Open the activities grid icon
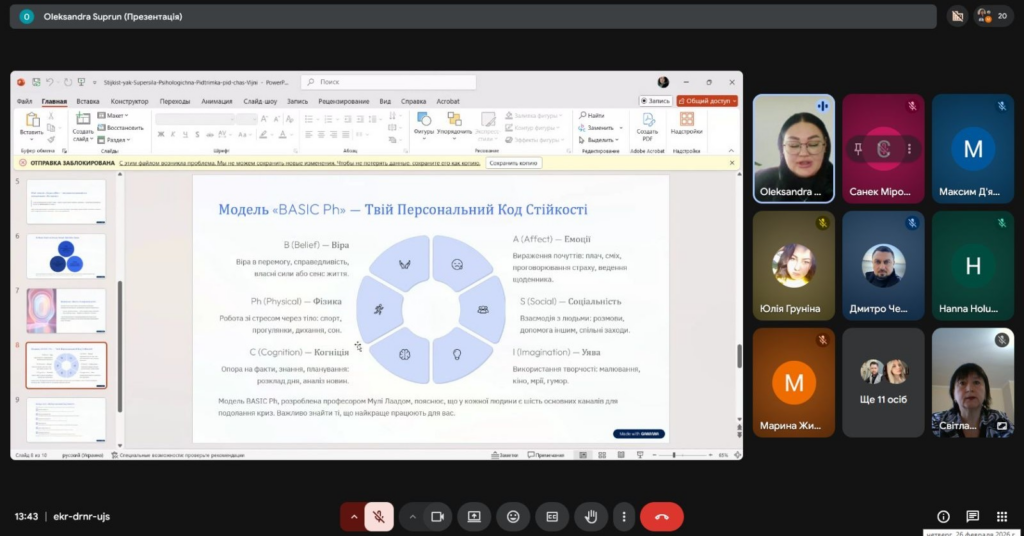This screenshot has width=1024, height=536. coord(1001,517)
